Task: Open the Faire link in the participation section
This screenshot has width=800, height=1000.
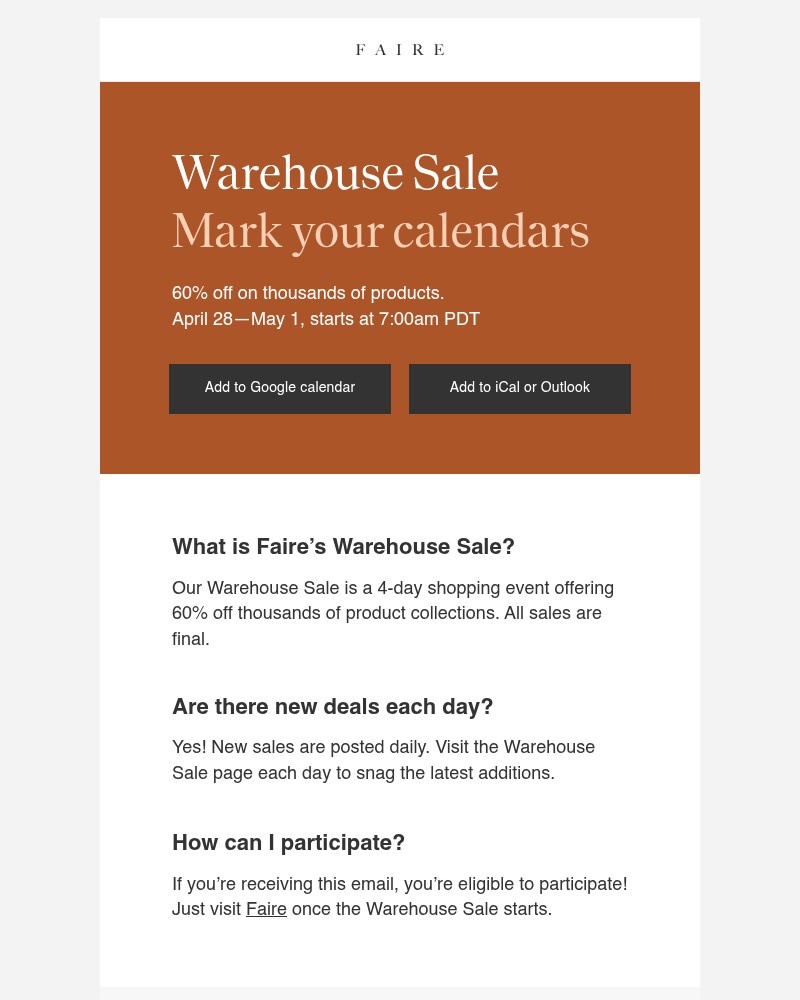Action: pyautogui.click(x=266, y=909)
